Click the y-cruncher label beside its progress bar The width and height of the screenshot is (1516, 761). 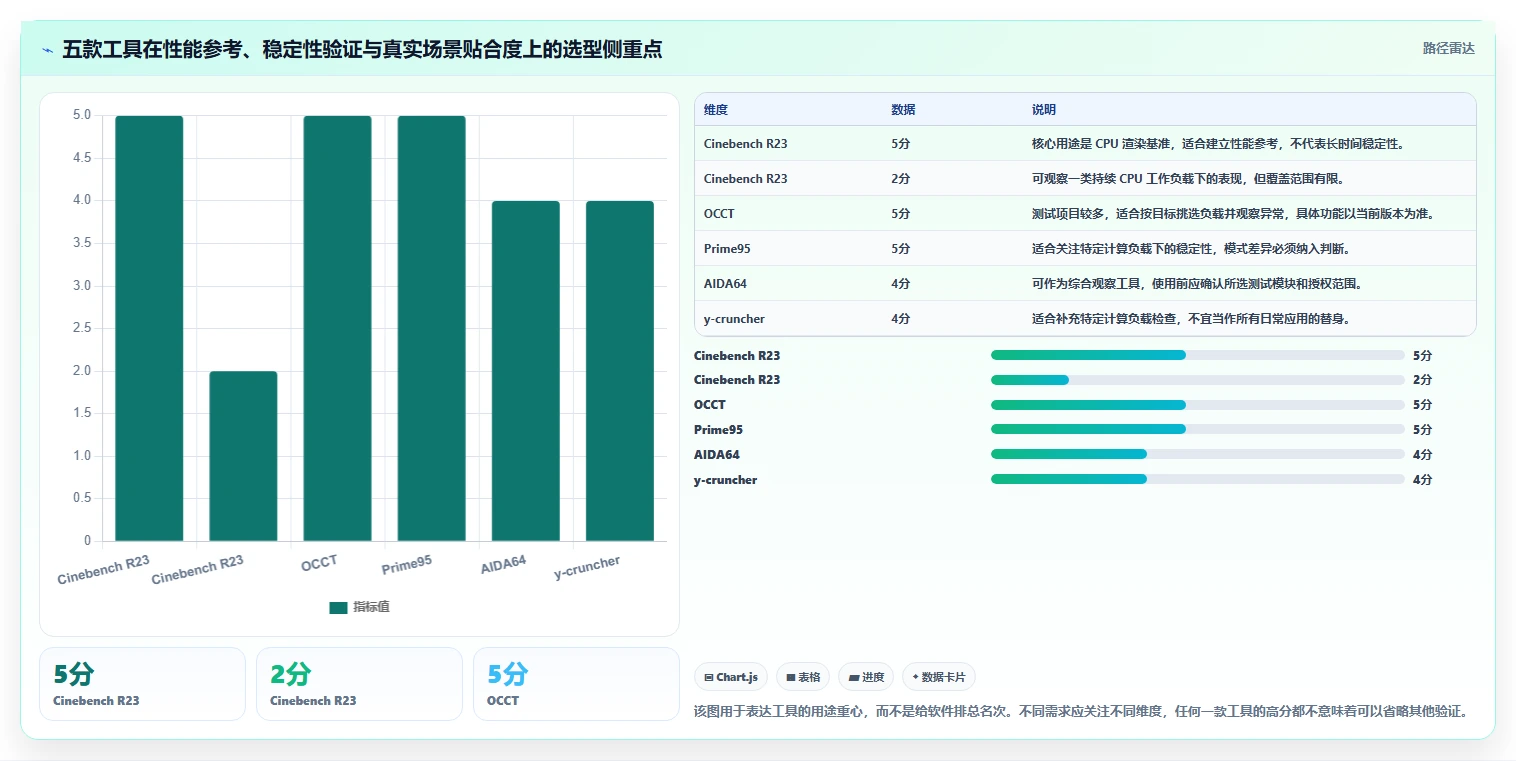point(725,480)
